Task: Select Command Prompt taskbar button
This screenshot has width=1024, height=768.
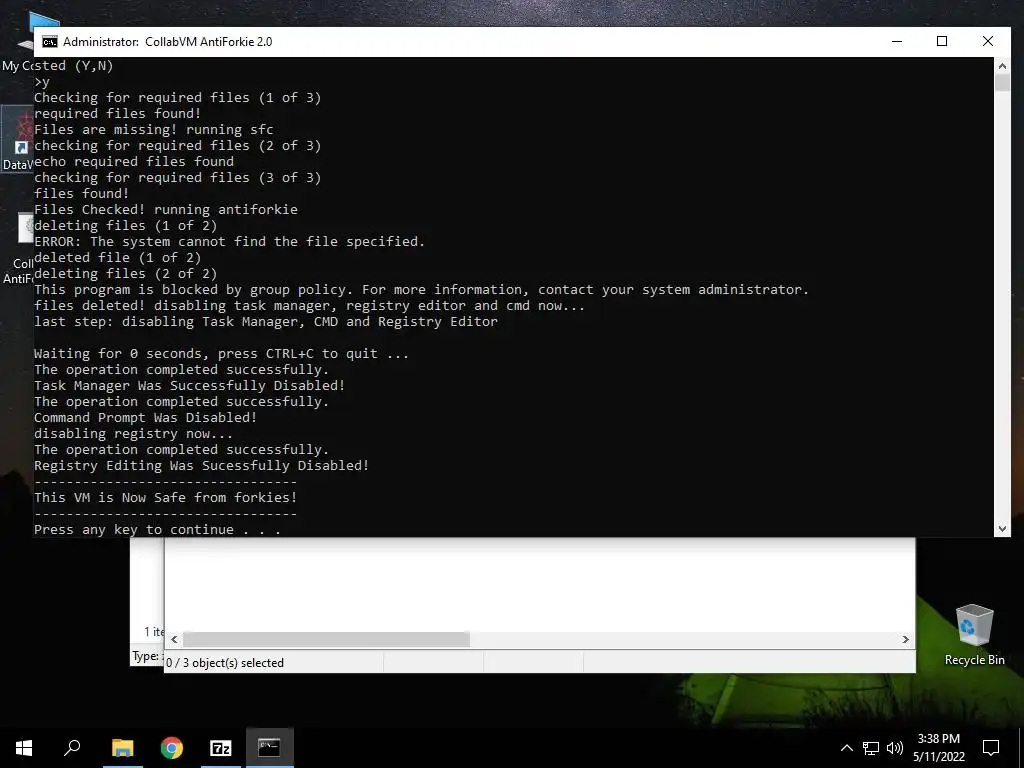Action: 269,748
